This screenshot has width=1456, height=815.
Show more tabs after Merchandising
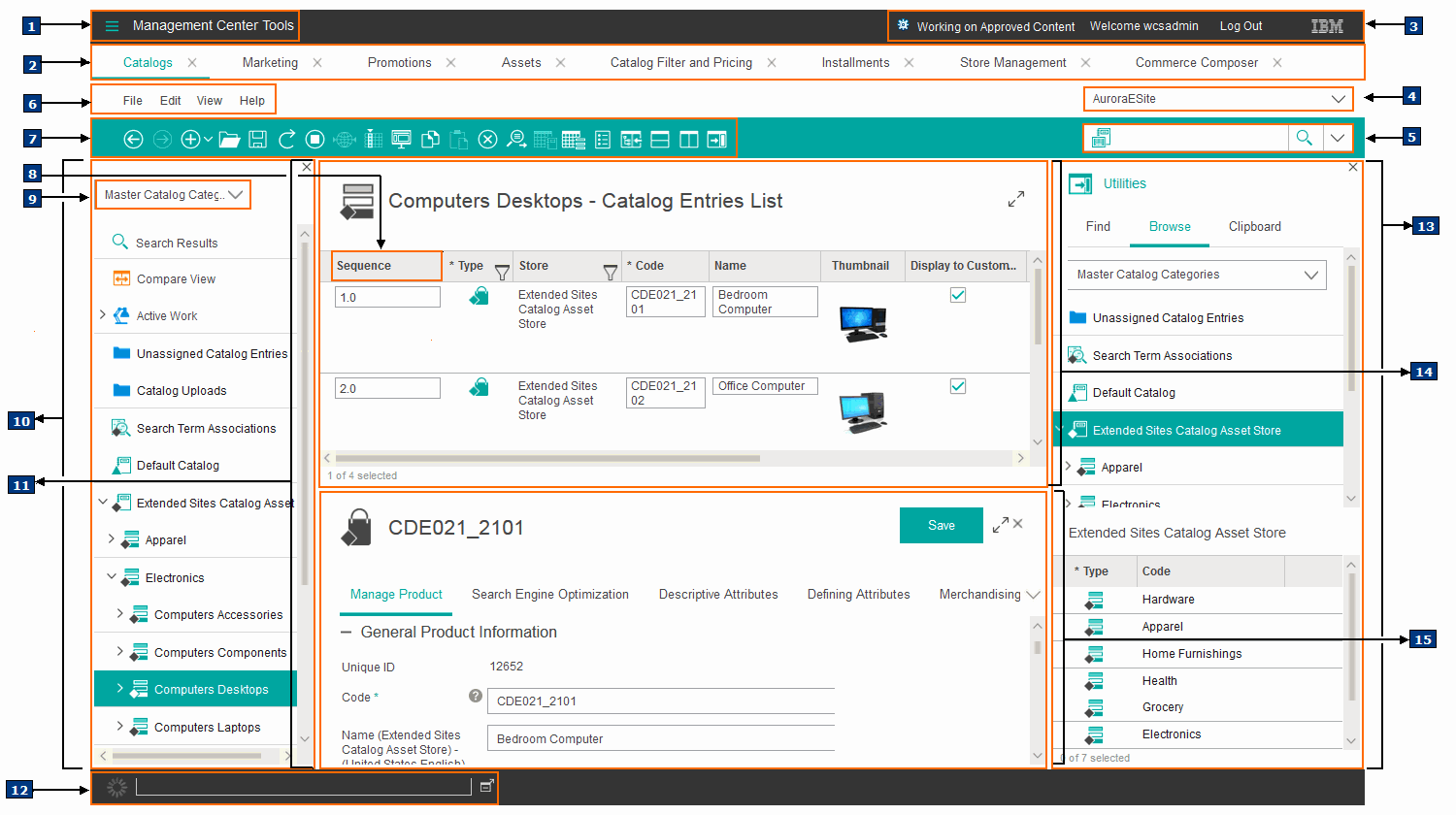coord(1033,595)
